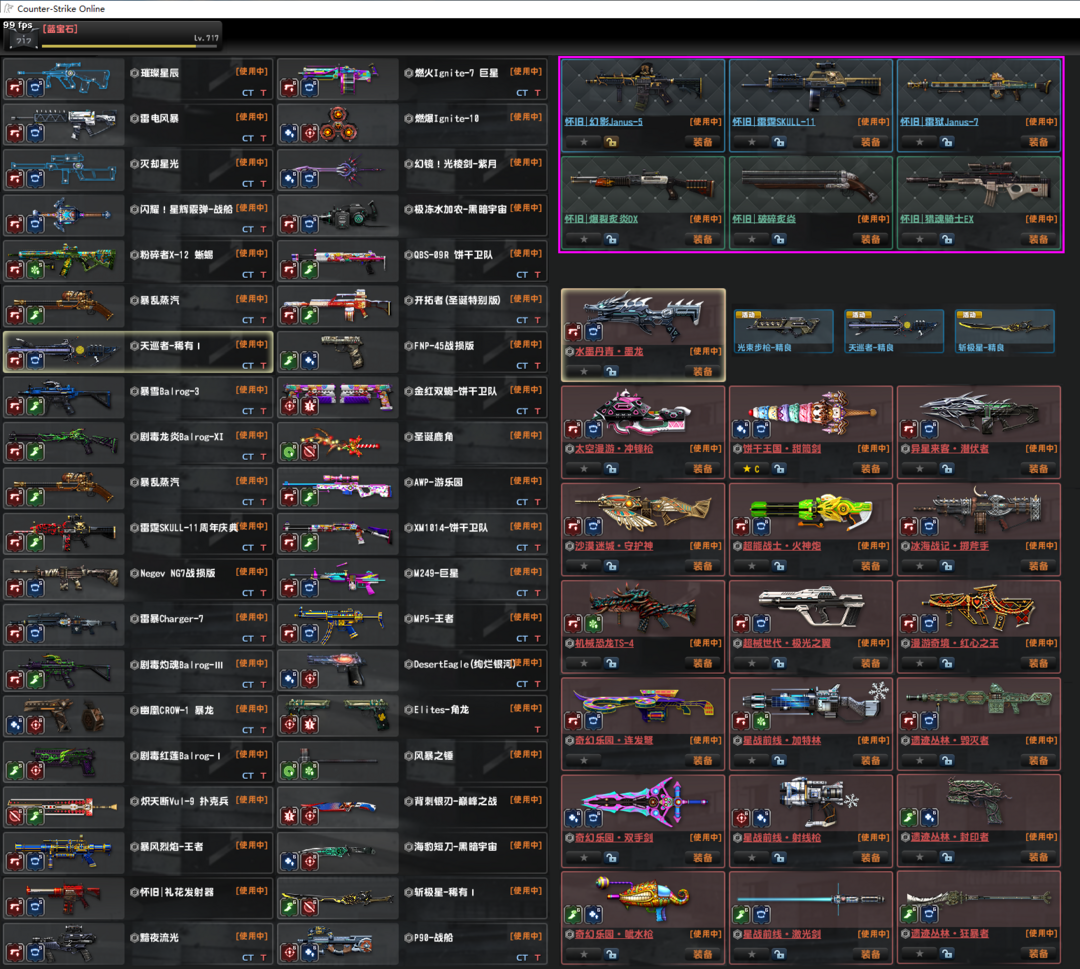This screenshot has width=1080, height=969.
Task: Click green boot icon on 暴雪Balrog-3 row
Action: [x=35, y=406]
